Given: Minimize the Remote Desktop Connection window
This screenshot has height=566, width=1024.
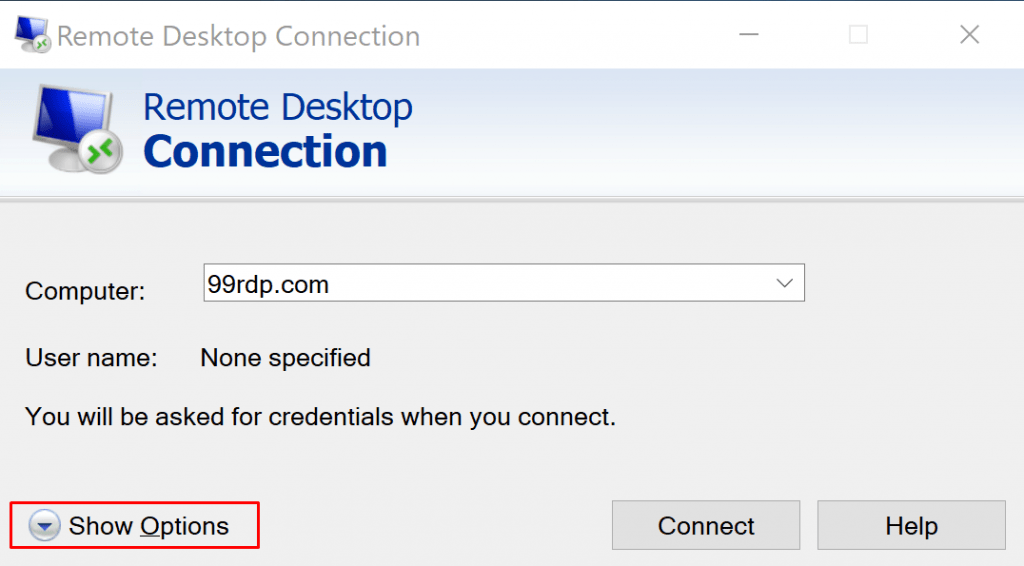Looking at the screenshot, I should [749, 36].
